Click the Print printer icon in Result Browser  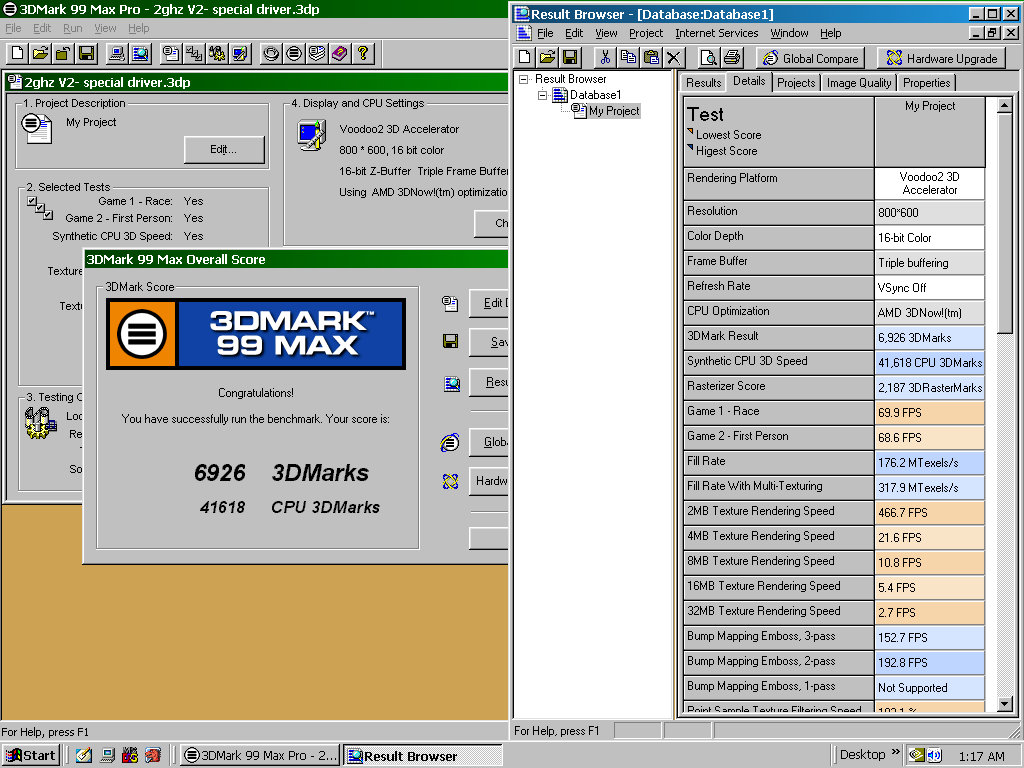click(x=732, y=58)
